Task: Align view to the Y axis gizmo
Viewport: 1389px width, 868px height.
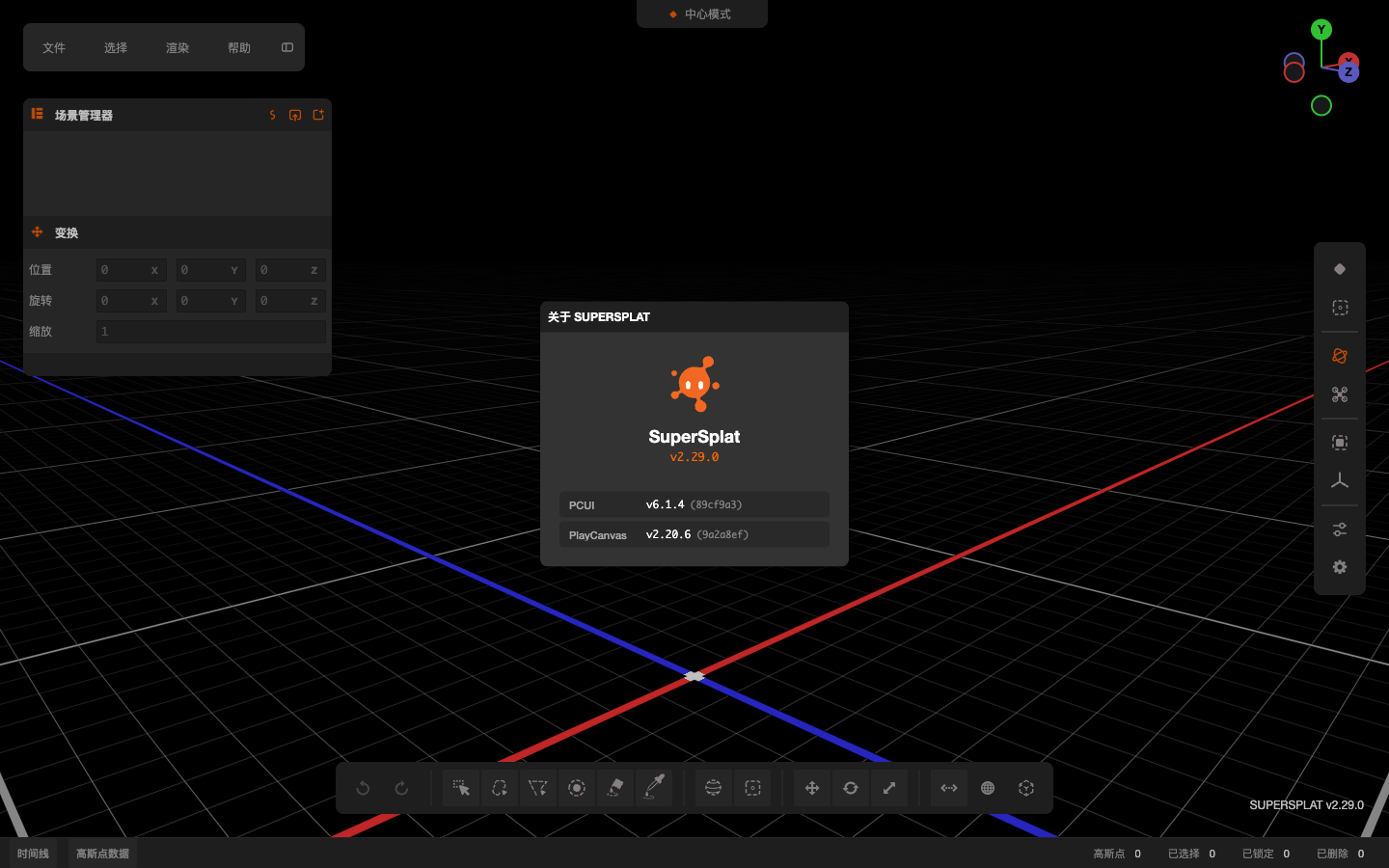Action: (1321, 30)
